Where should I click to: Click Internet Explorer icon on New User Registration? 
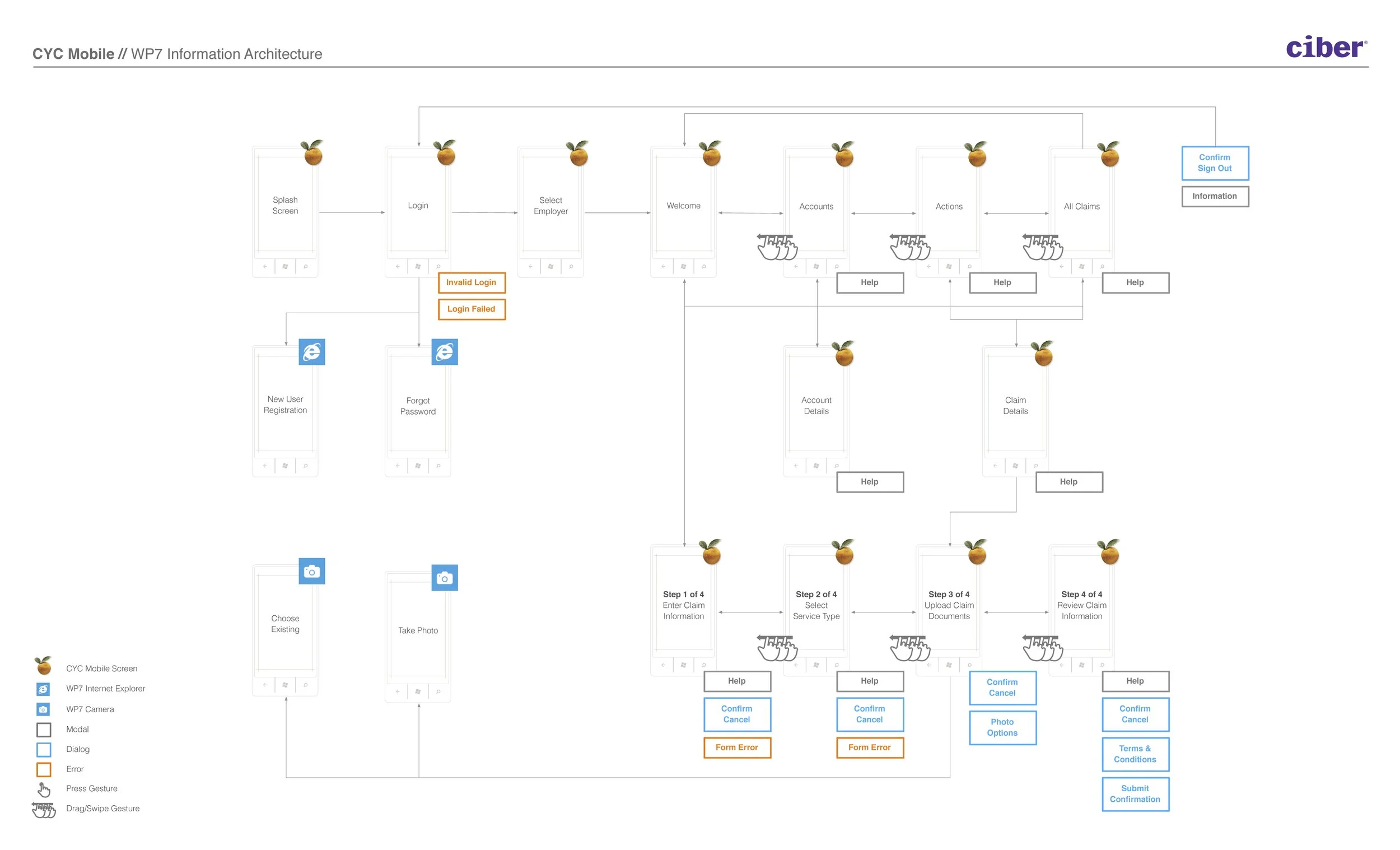pos(311,352)
